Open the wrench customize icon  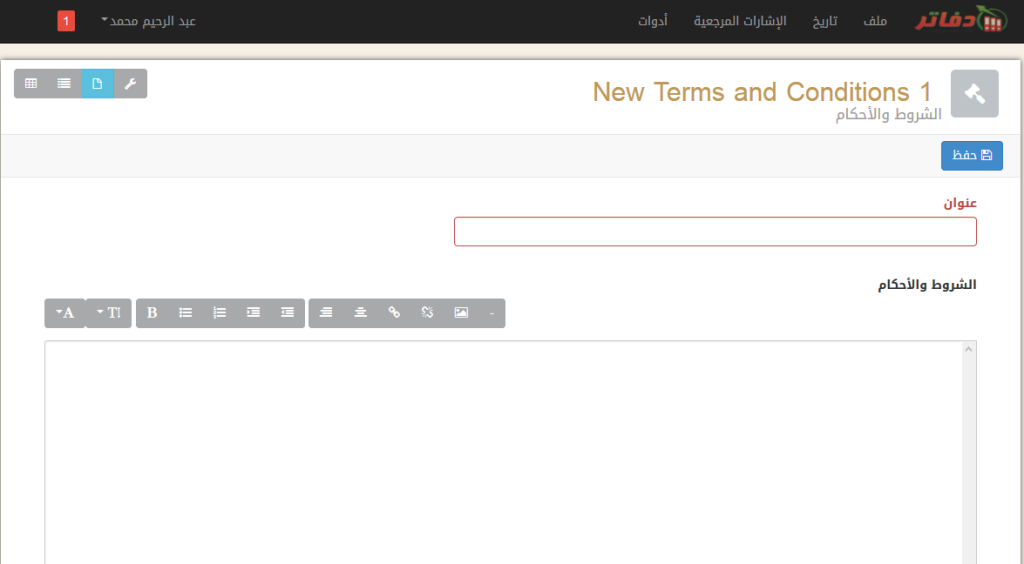[x=131, y=84]
